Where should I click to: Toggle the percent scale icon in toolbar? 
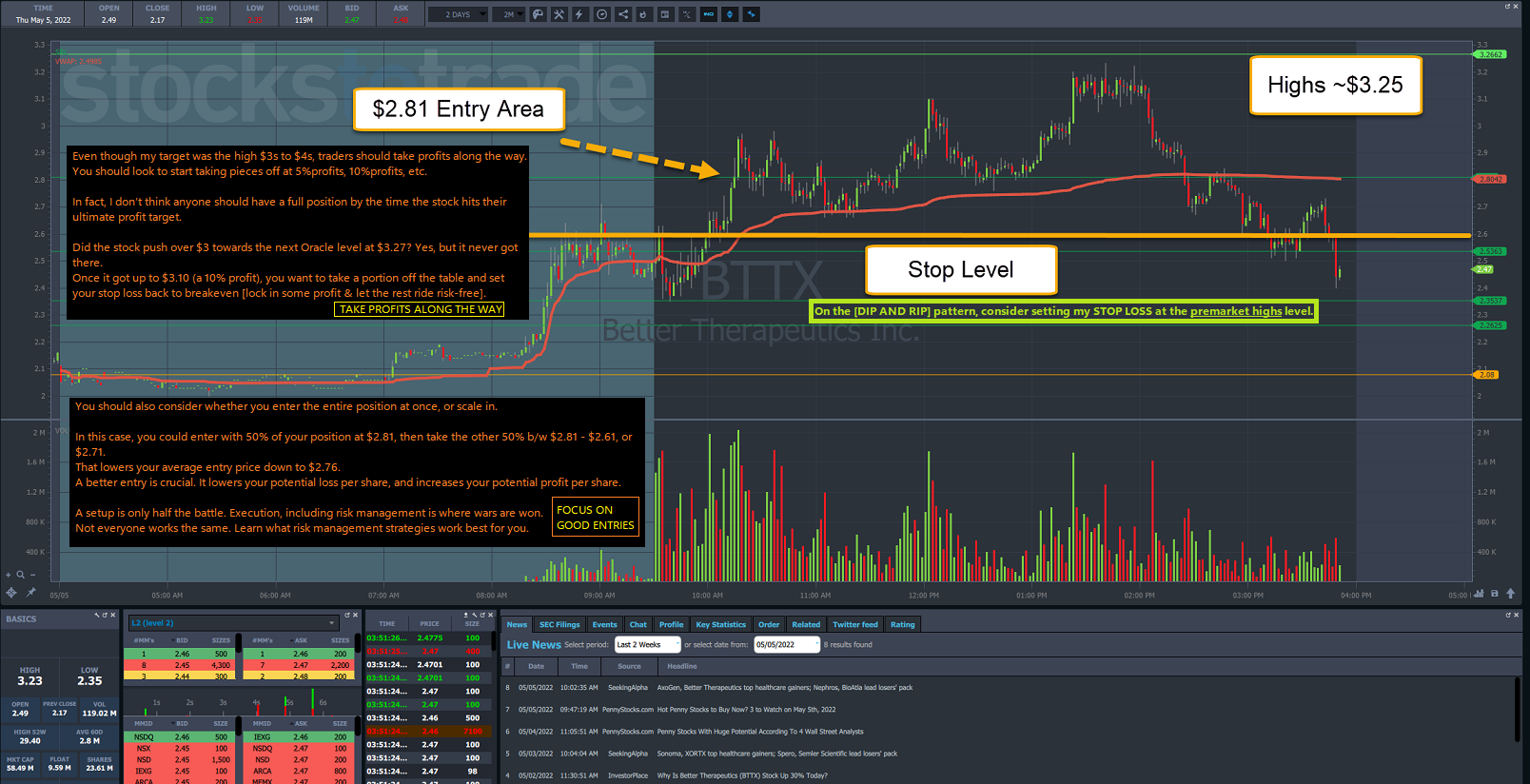[x=687, y=14]
